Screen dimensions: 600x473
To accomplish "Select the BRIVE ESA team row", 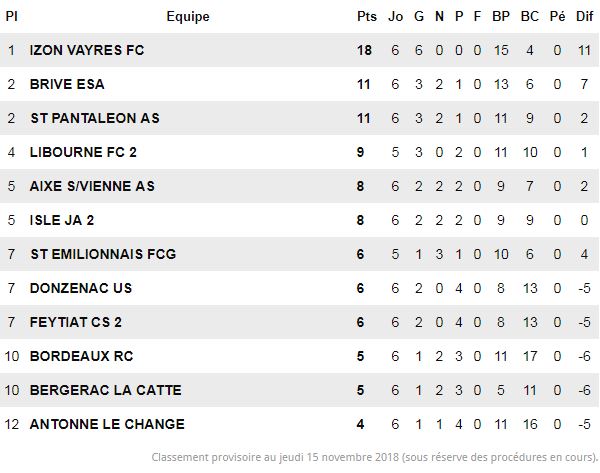I will click(299, 84).
